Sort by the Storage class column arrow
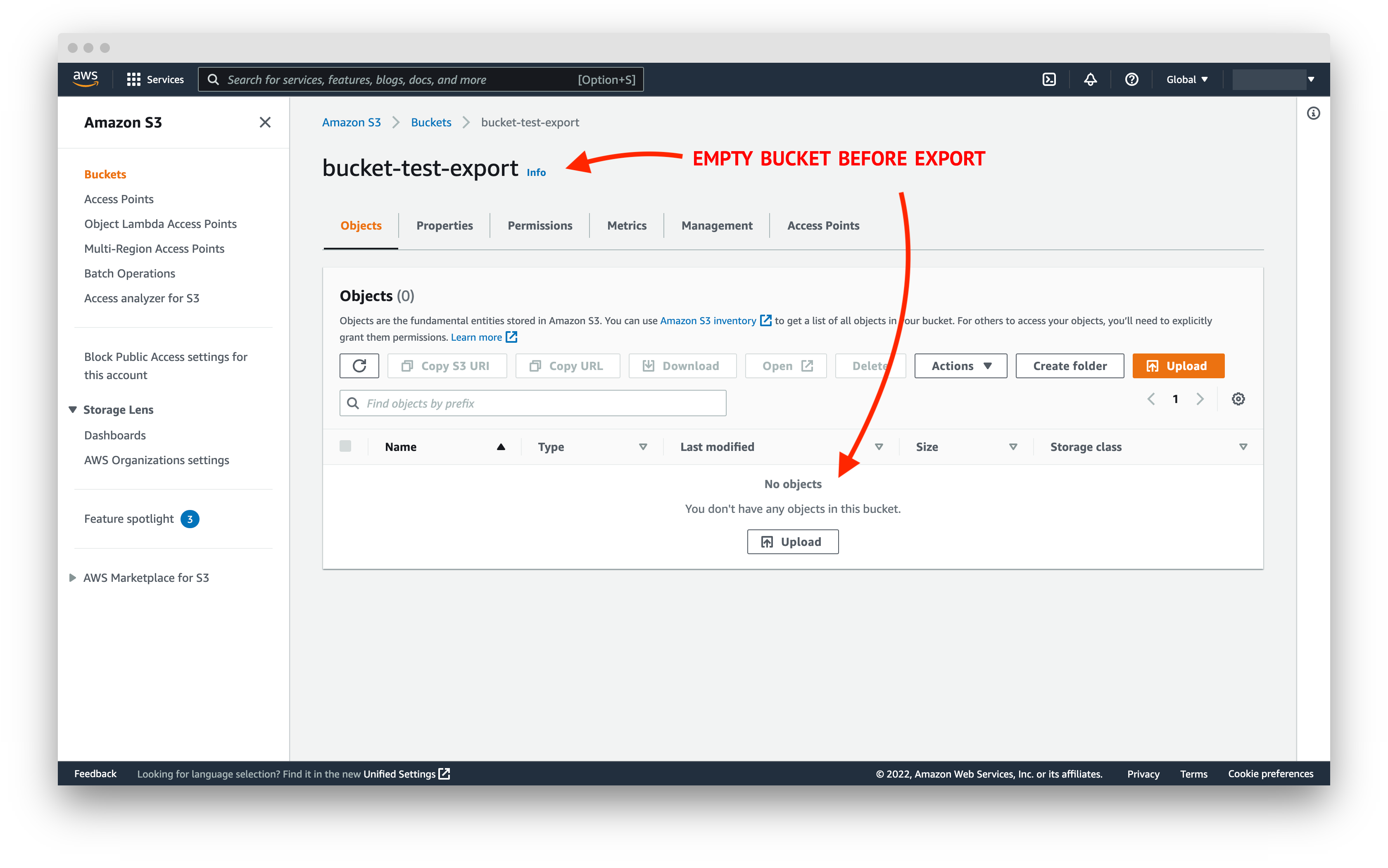This screenshot has width=1388, height=868. [1243, 447]
